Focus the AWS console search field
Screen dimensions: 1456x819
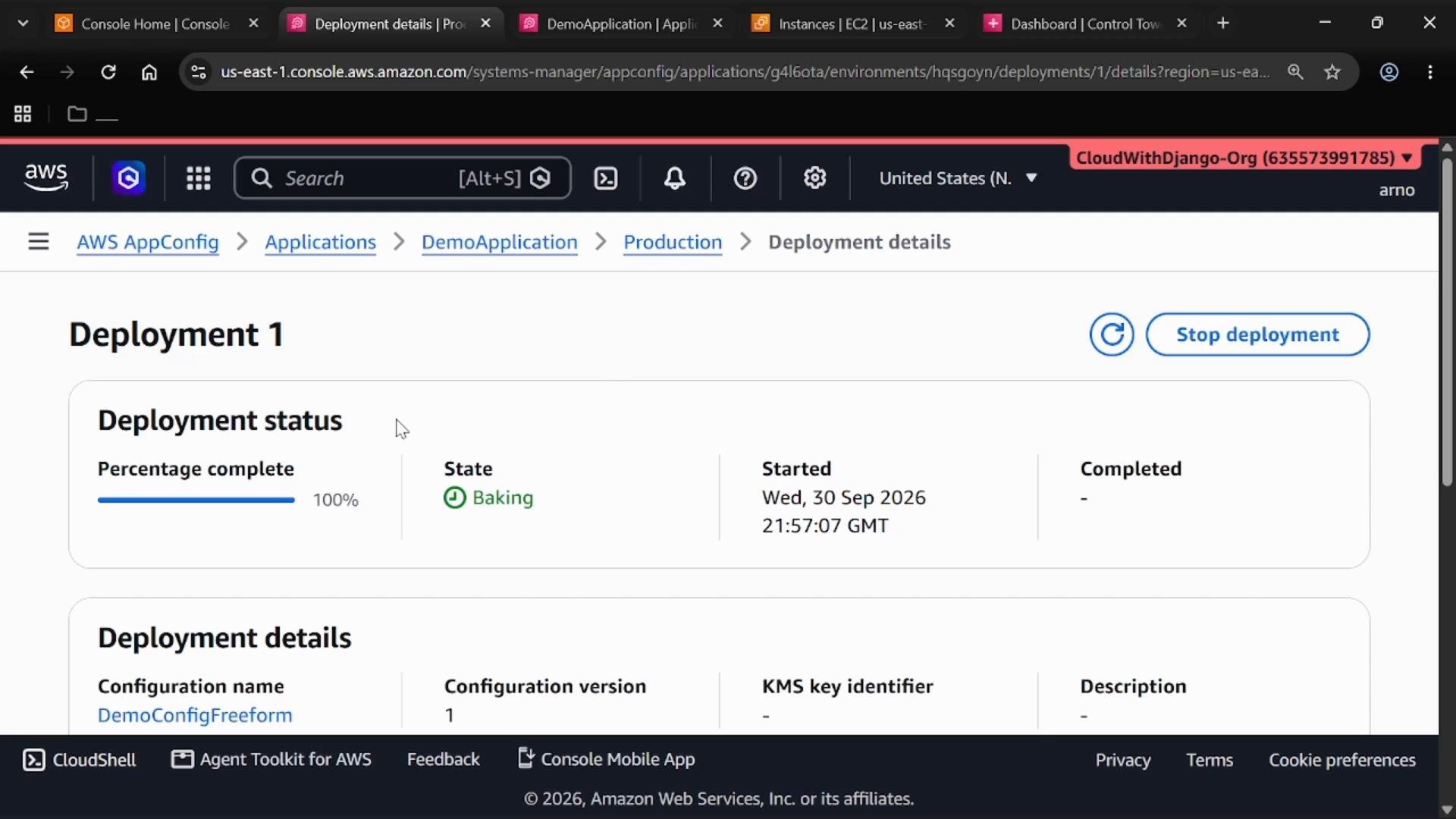click(402, 178)
